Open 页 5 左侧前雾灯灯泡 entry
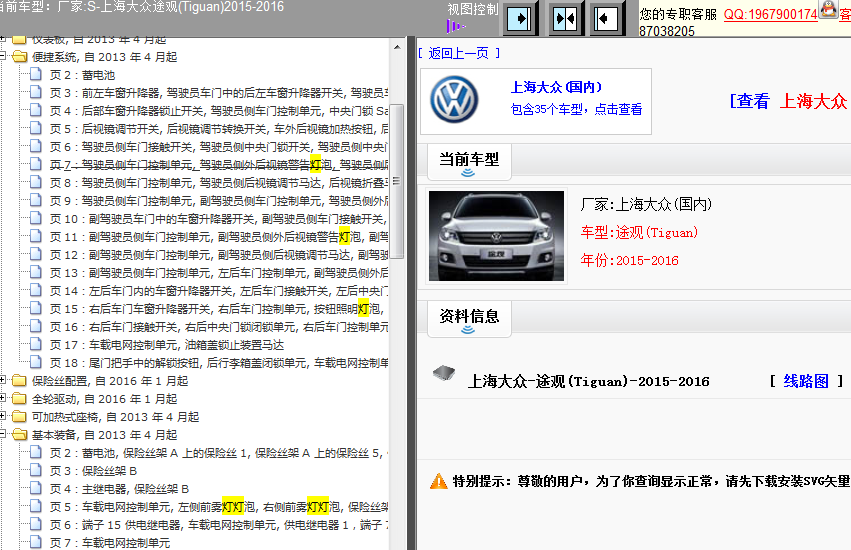This screenshot has width=851, height=550. 219,507
